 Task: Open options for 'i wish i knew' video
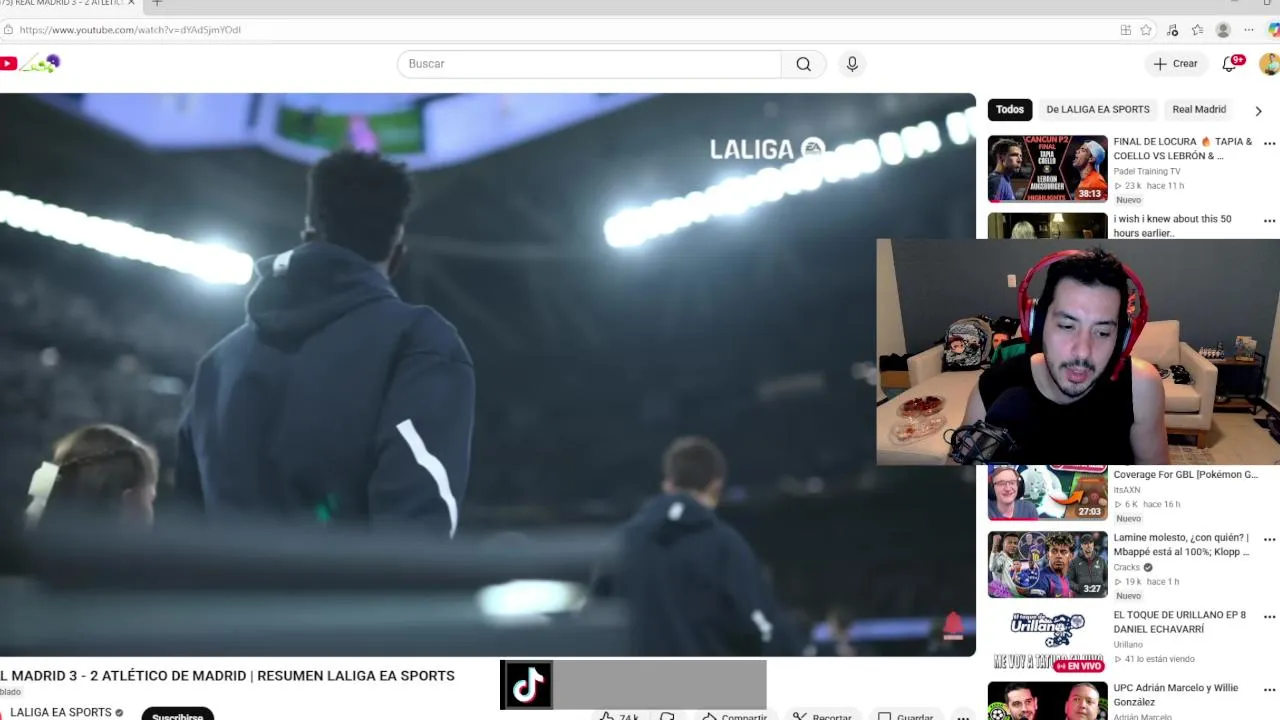[x=1269, y=221]
